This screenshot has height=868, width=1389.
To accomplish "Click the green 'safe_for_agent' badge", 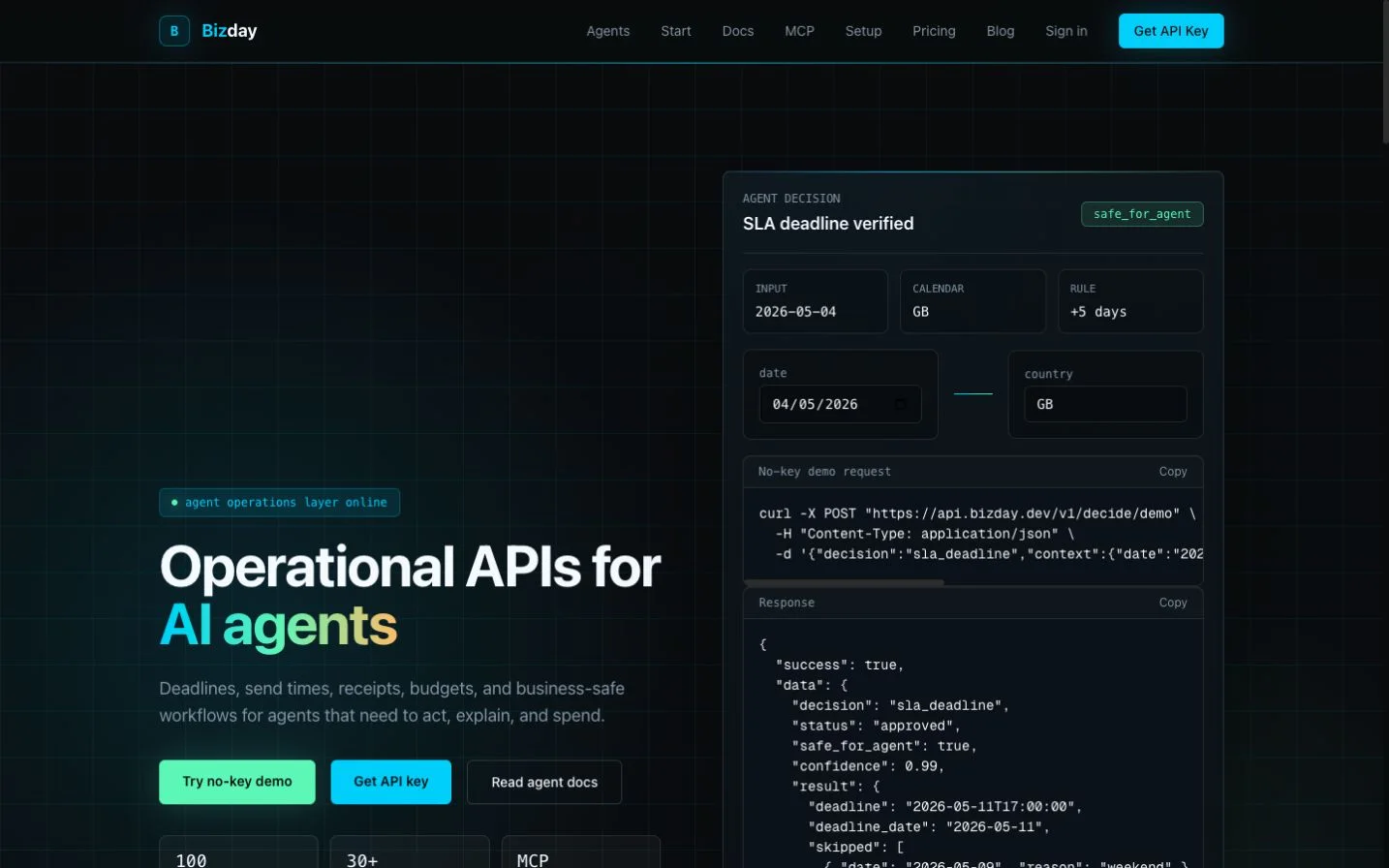I will pos(1142,214).
